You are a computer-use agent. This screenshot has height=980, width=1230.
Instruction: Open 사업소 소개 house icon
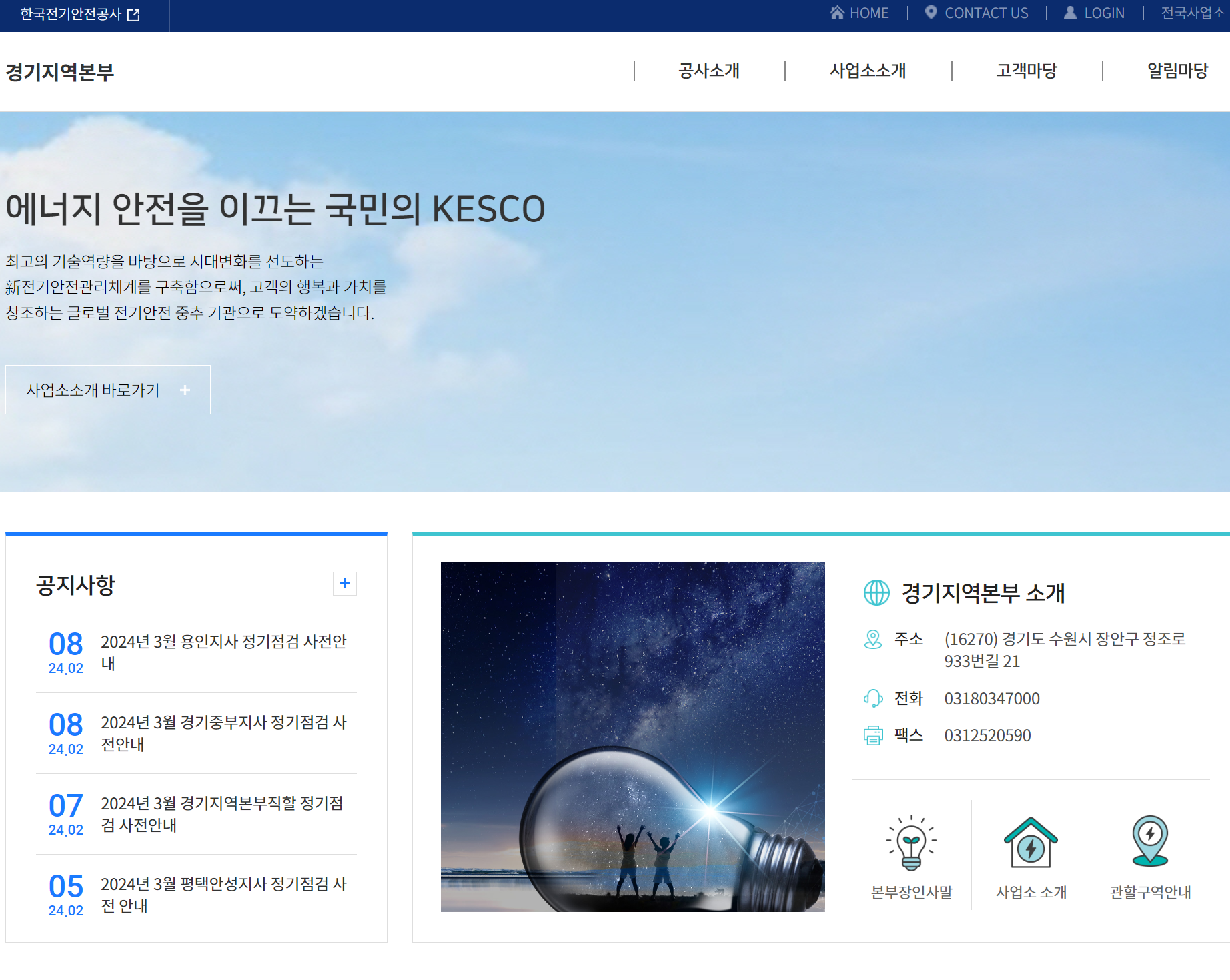point(1031,842)
